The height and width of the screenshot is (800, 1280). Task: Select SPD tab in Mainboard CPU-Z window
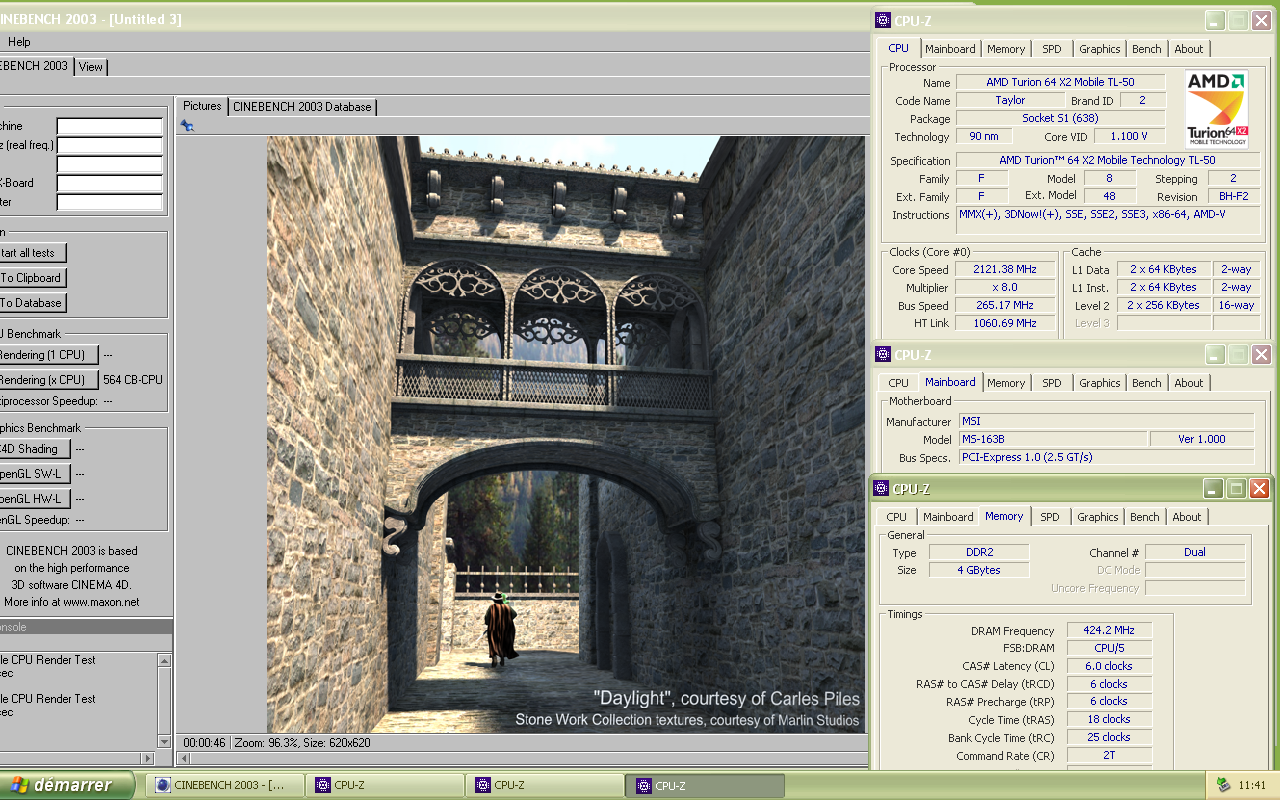[x=1052, y=383]
